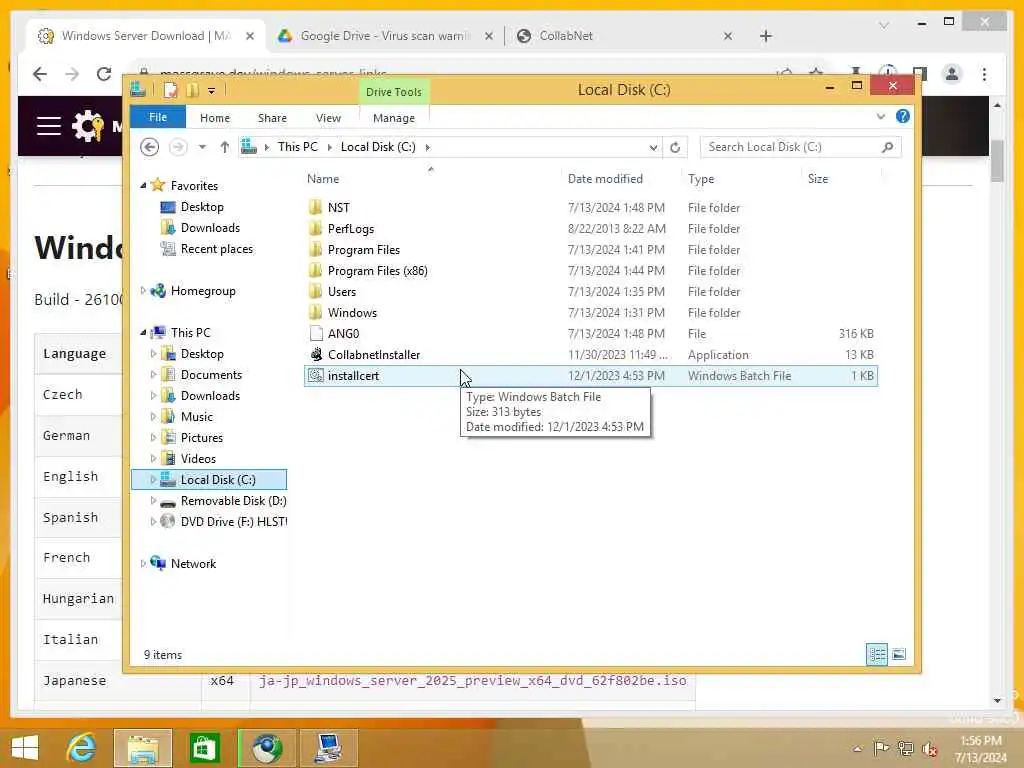The width and height of the screenshot is (1024, 768).
Task: Switch to the Home ribbon tab
Action: click(x=214, y=118)
